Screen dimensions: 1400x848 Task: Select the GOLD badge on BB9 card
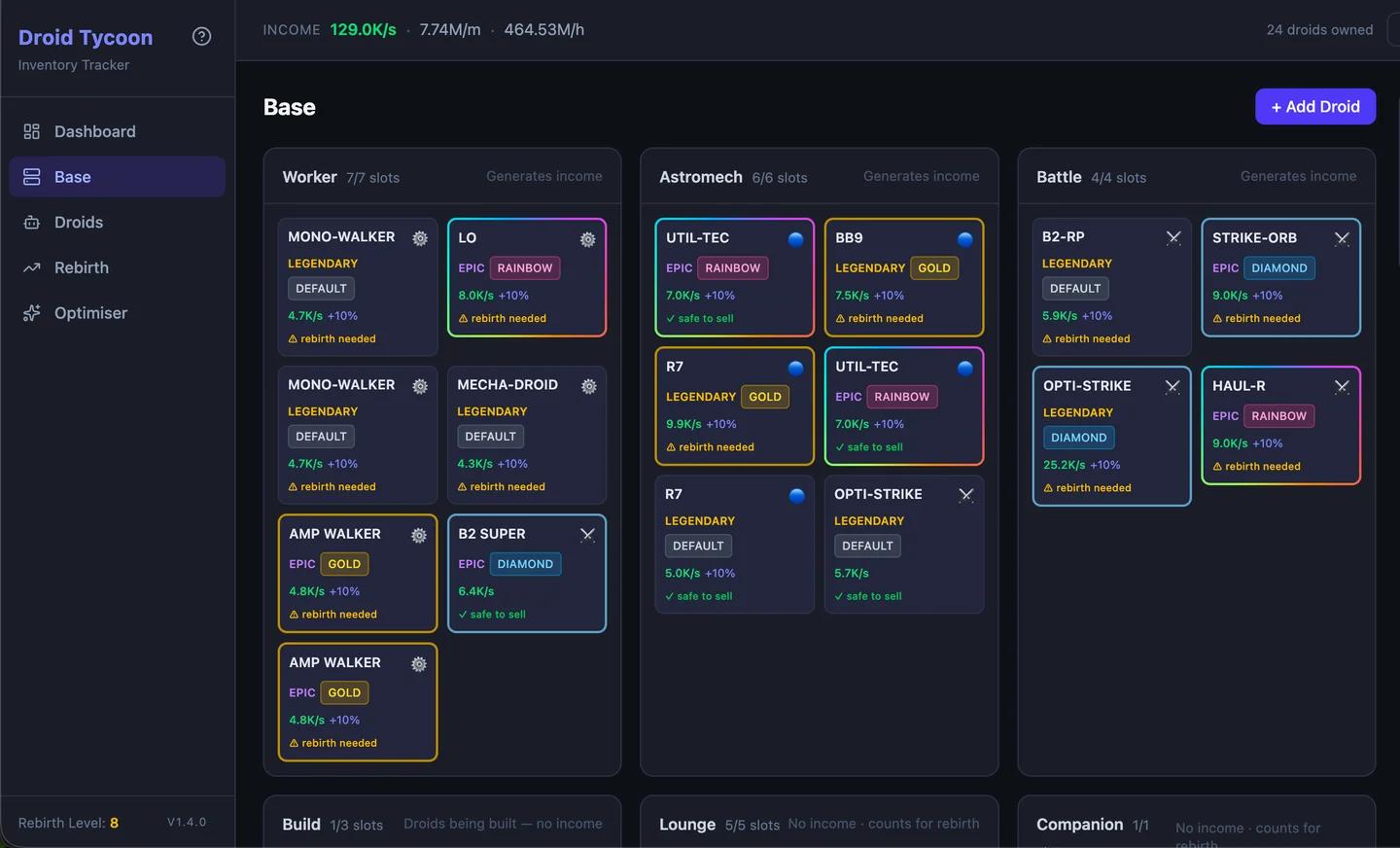click(934, 268)
